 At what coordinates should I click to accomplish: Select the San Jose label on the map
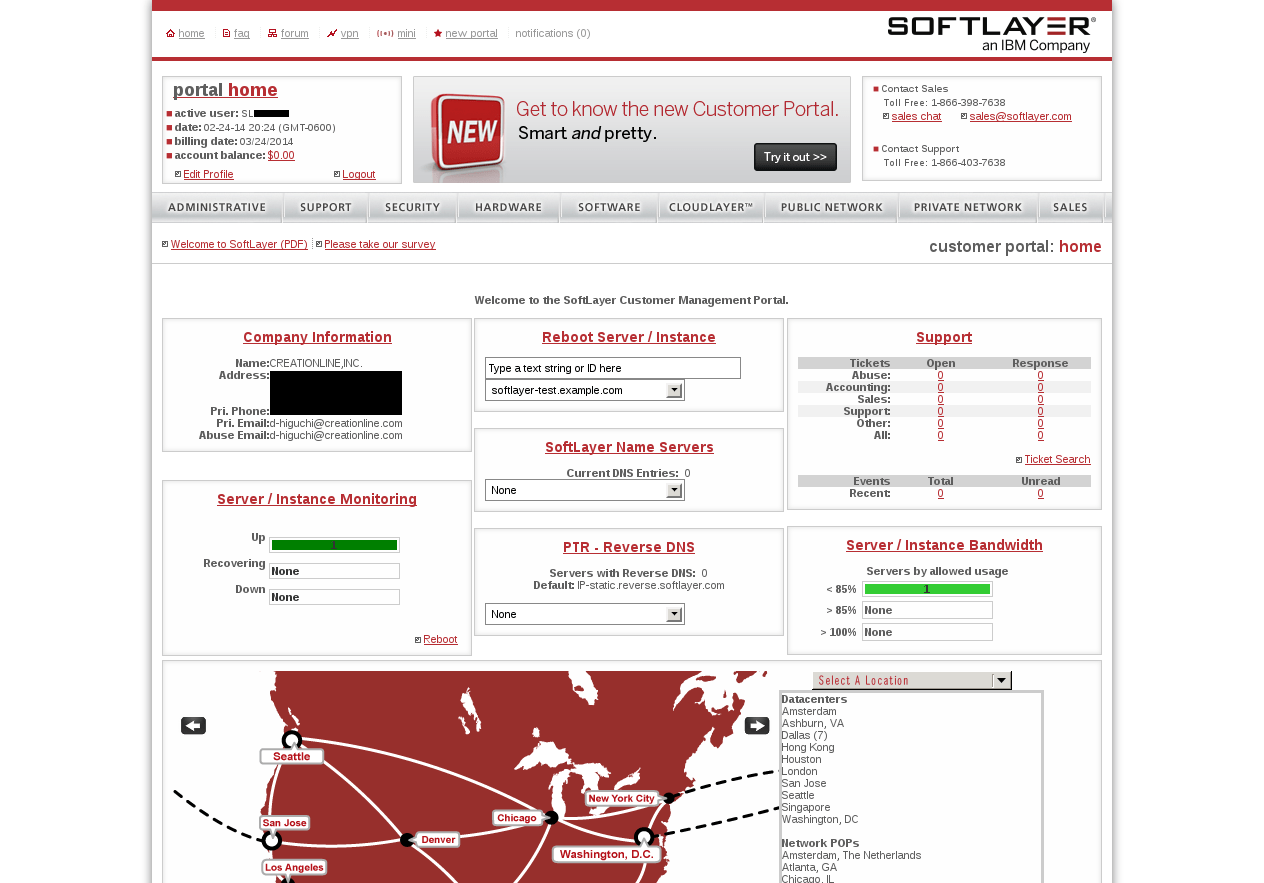point(285,823)
